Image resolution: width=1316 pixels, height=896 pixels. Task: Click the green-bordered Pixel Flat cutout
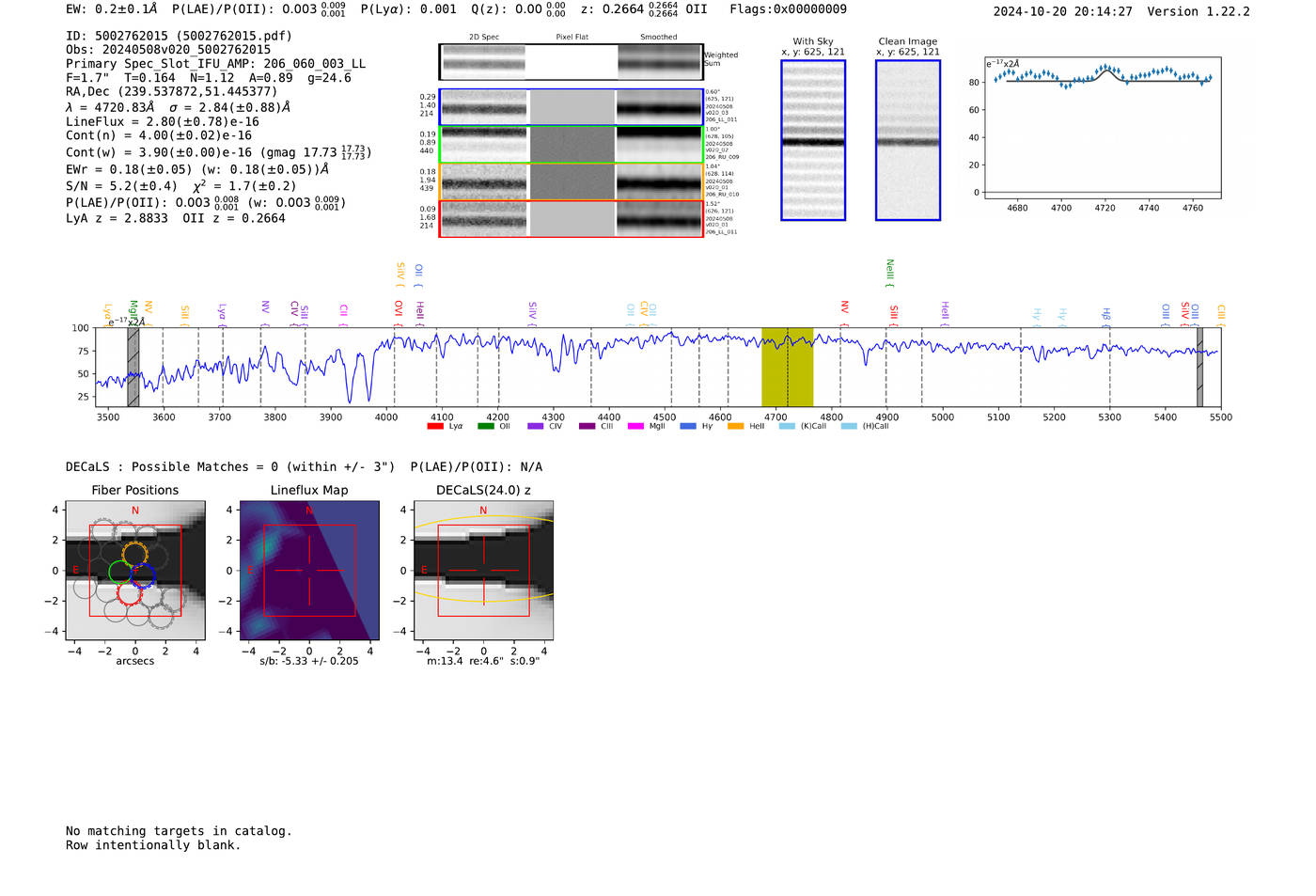572,145
